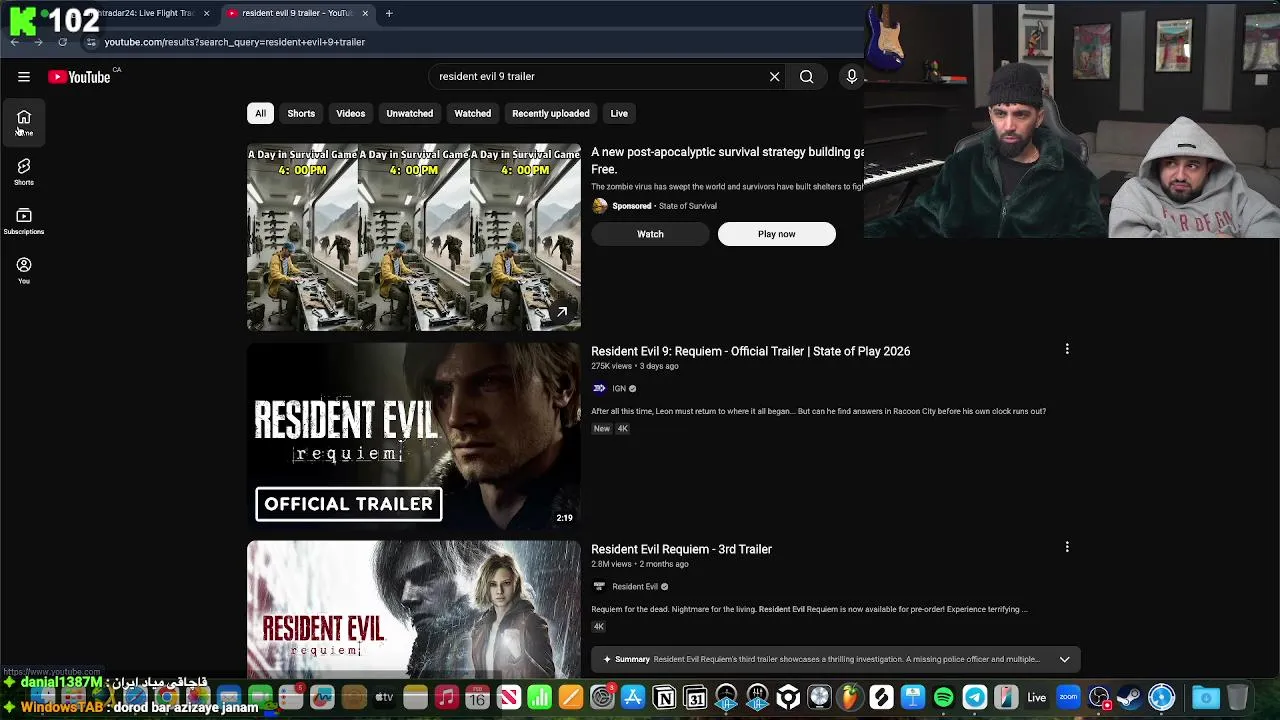Start voice search with the microphone
The image size is (1280, 720).
point(852,77)
